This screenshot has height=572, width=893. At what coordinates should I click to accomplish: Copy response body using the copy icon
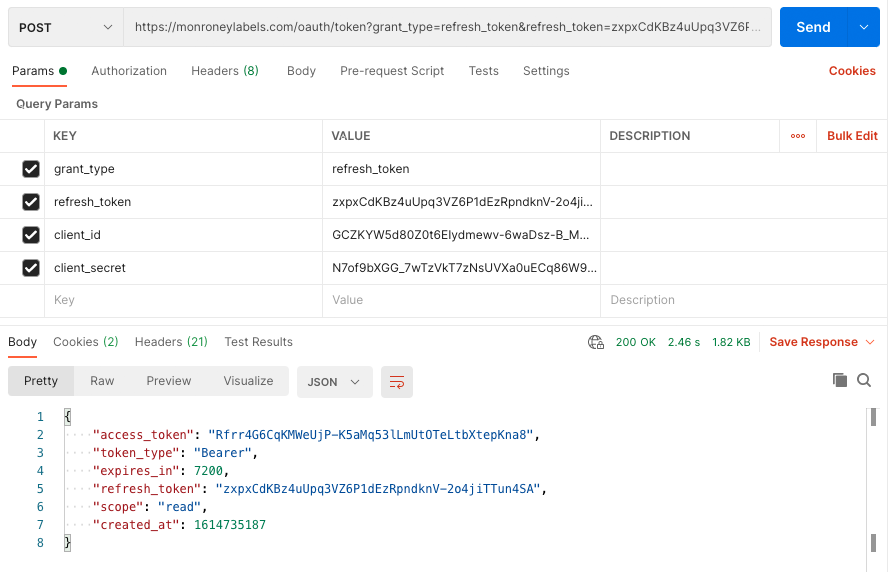click(840, 380)
